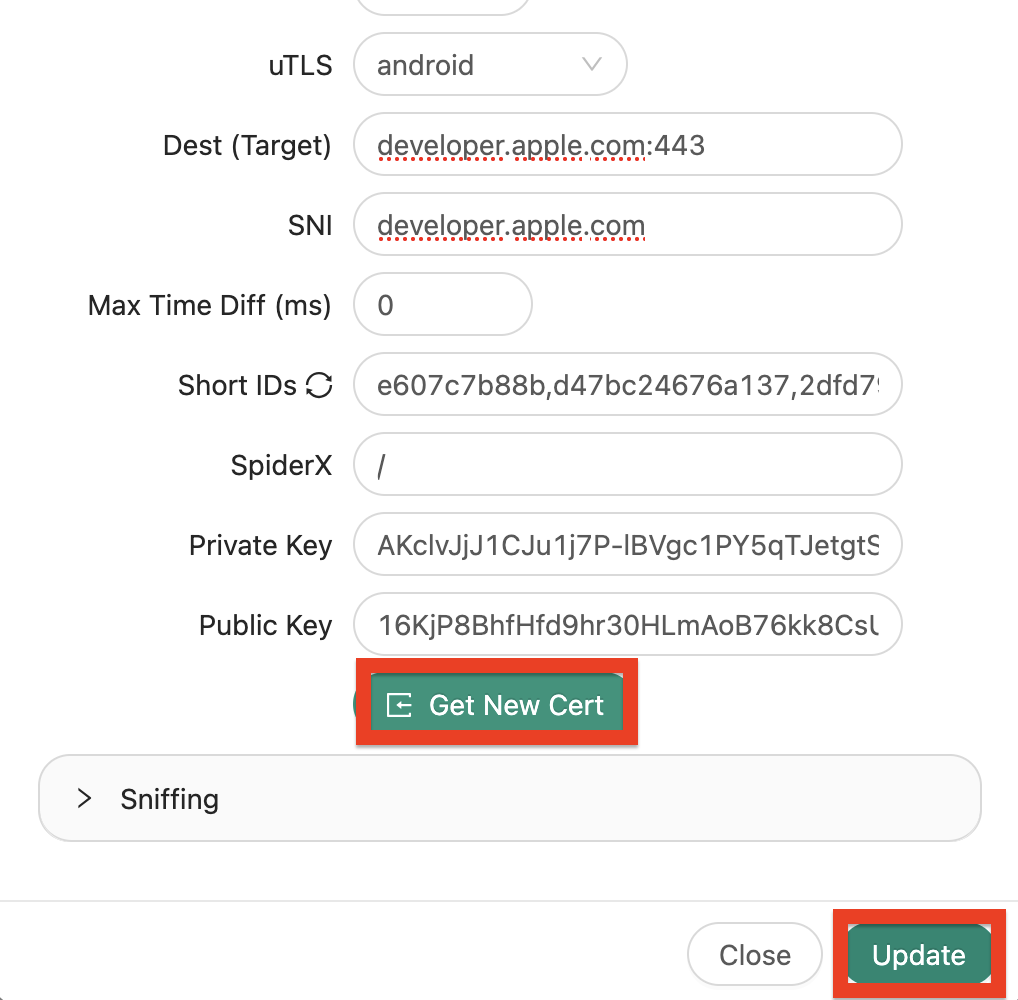The image size is (1018, 1000).
Task: Click the Public Key field
Action: click(627, 624)
